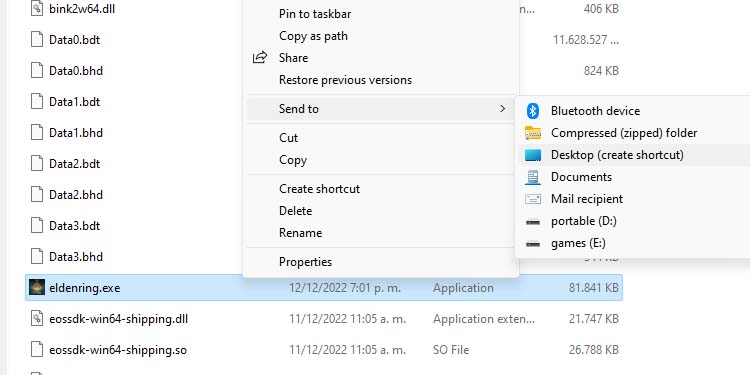750x375 pixels.
Task: Select the Data3.bhd file name
Action: [x=76, y=257]
